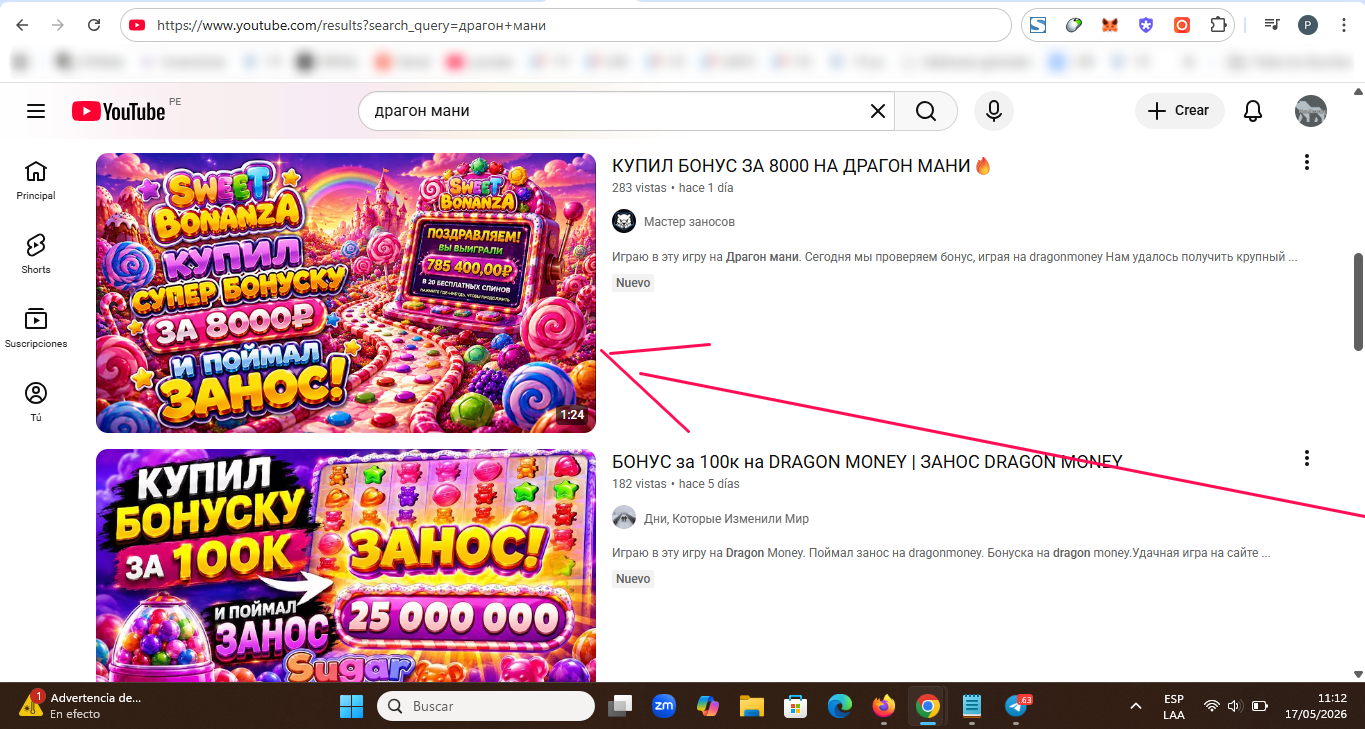
Task: Clear the search query with the X
Action: [877, 111]
